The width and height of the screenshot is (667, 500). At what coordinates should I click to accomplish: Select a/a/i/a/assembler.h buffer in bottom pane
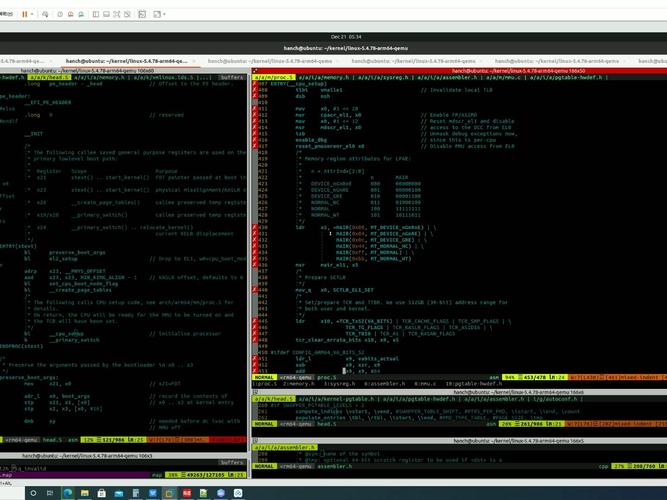click(x=285, y=448)
